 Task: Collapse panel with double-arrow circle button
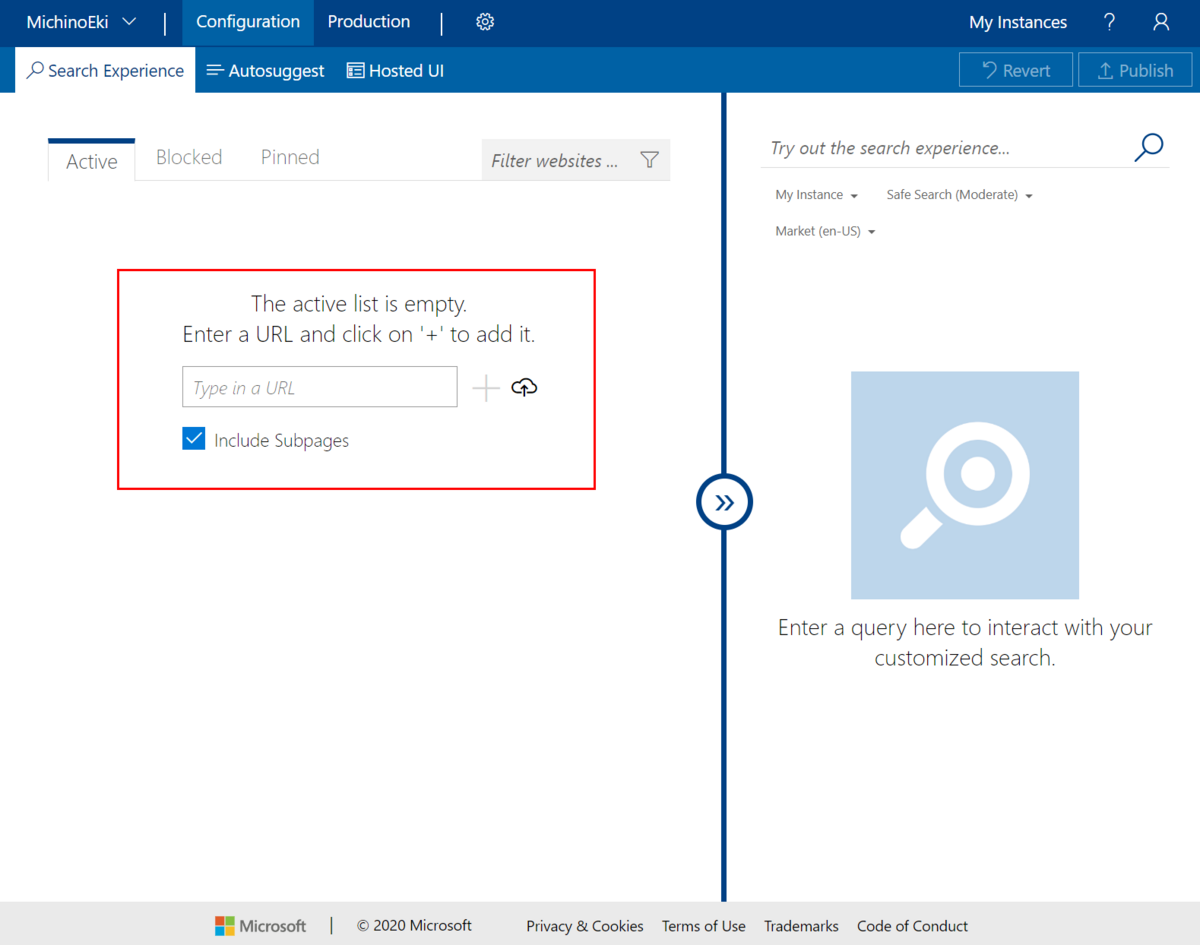pyautogui.click(x=724, y=502)
